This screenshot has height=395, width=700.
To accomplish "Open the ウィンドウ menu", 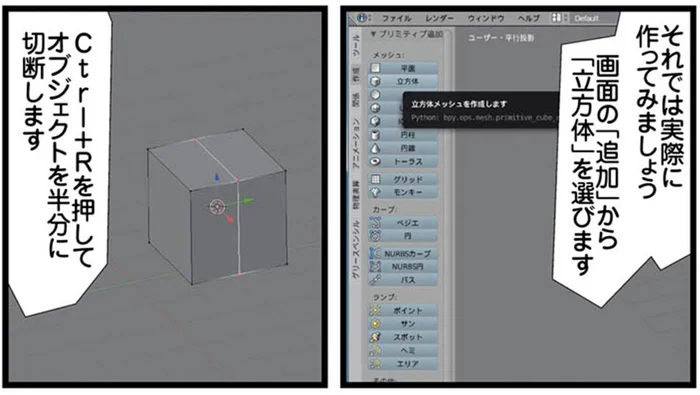I will coord(486,19).
